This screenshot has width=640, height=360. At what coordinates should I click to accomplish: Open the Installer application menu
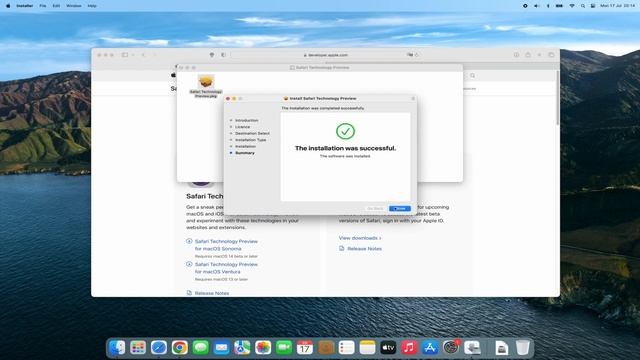pyautogui.click(x=24, y=6)
